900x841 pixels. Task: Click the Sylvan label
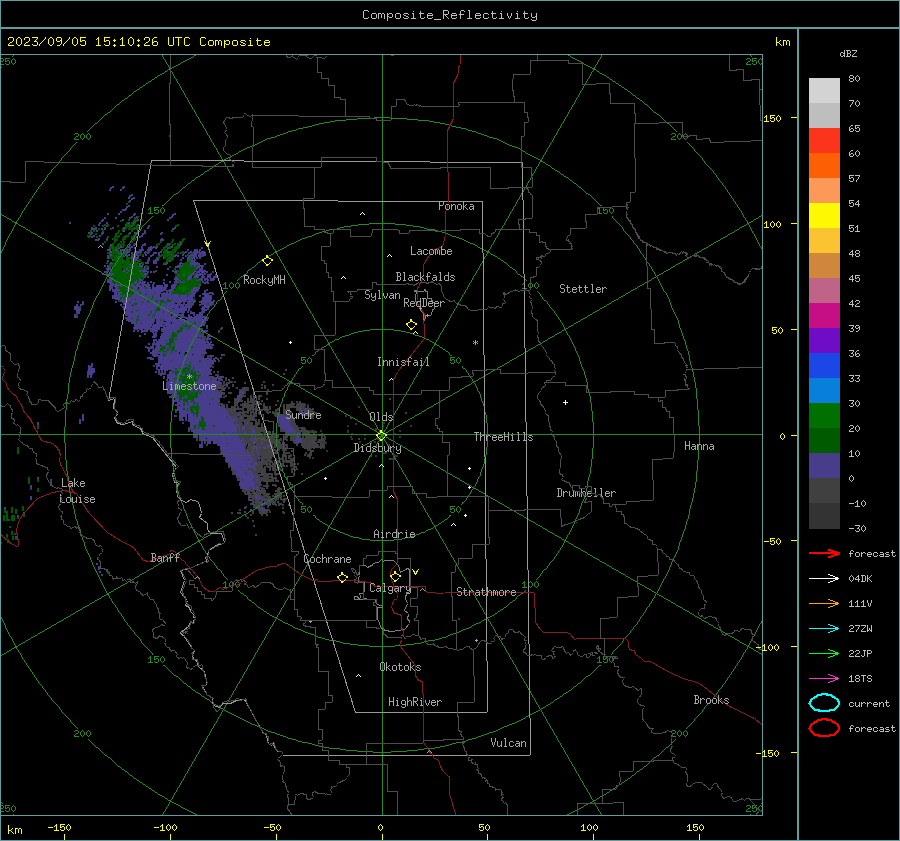click(x=382, y=295)
